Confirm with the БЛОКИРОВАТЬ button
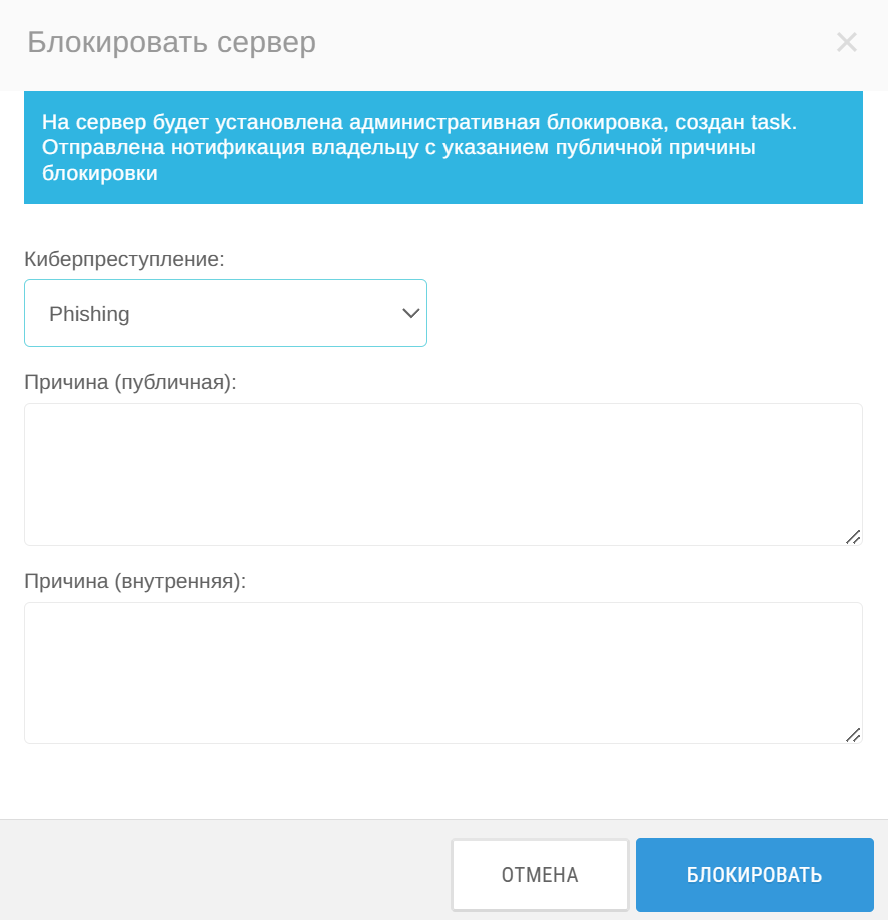This screenshot has width=888, height=920. (x=755, y=875)
